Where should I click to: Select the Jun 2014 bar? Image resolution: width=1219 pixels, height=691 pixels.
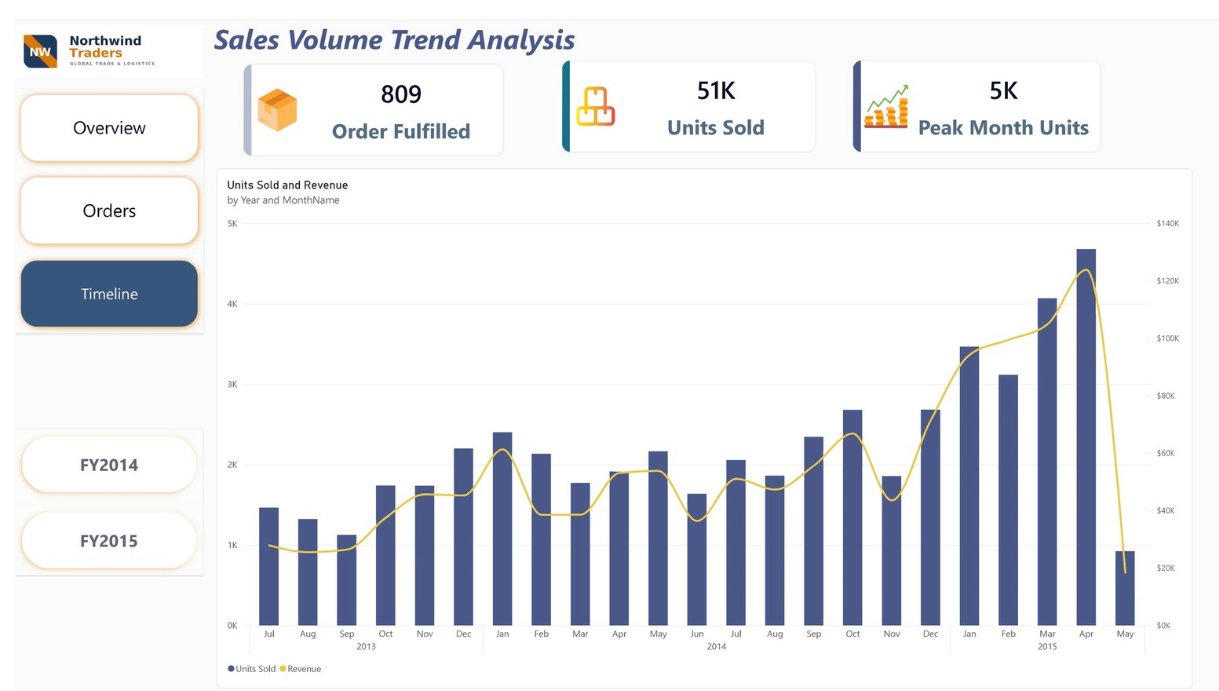(x=697, y=560)
